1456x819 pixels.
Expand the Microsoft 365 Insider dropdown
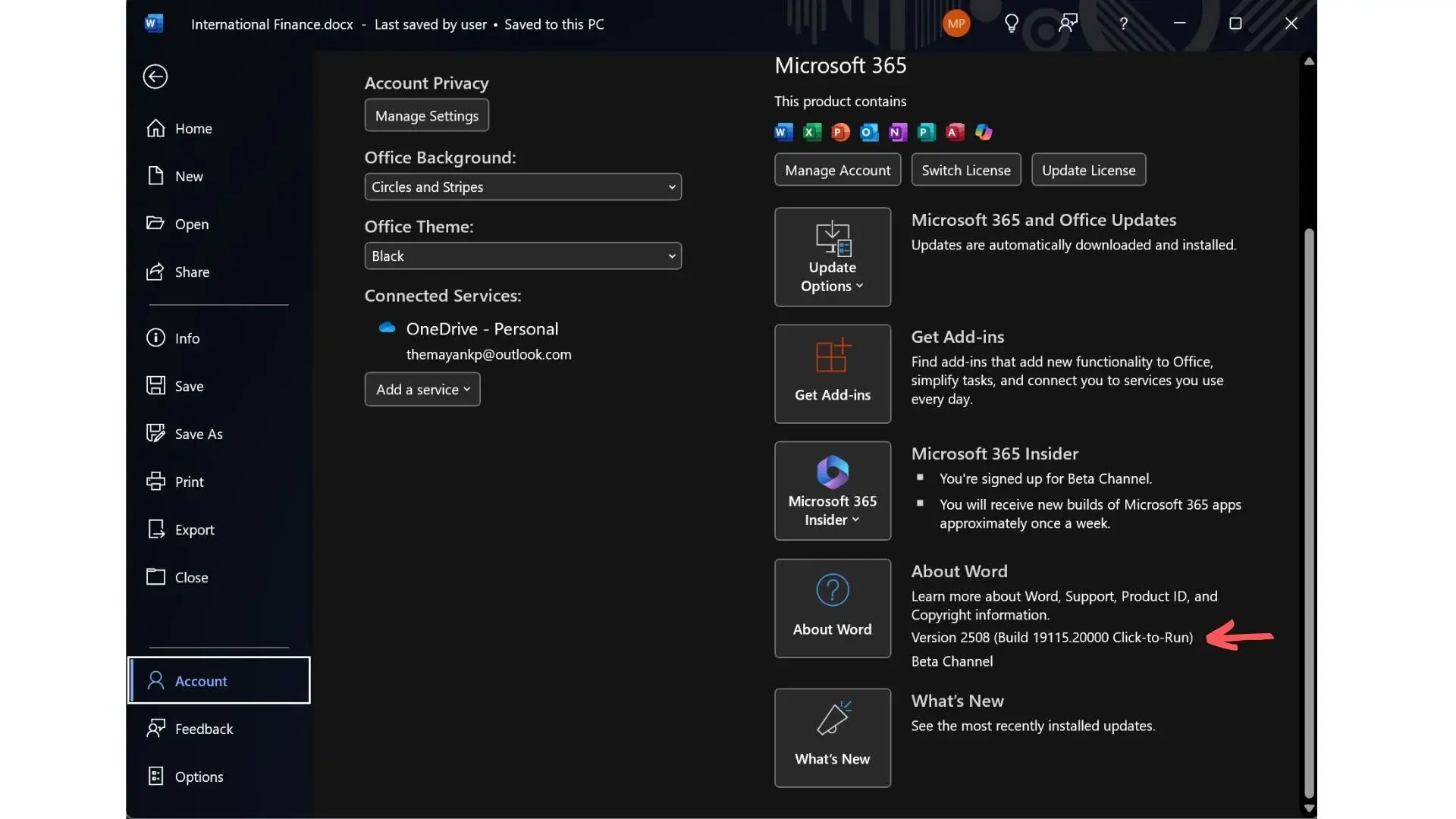[x=833, y=491]
